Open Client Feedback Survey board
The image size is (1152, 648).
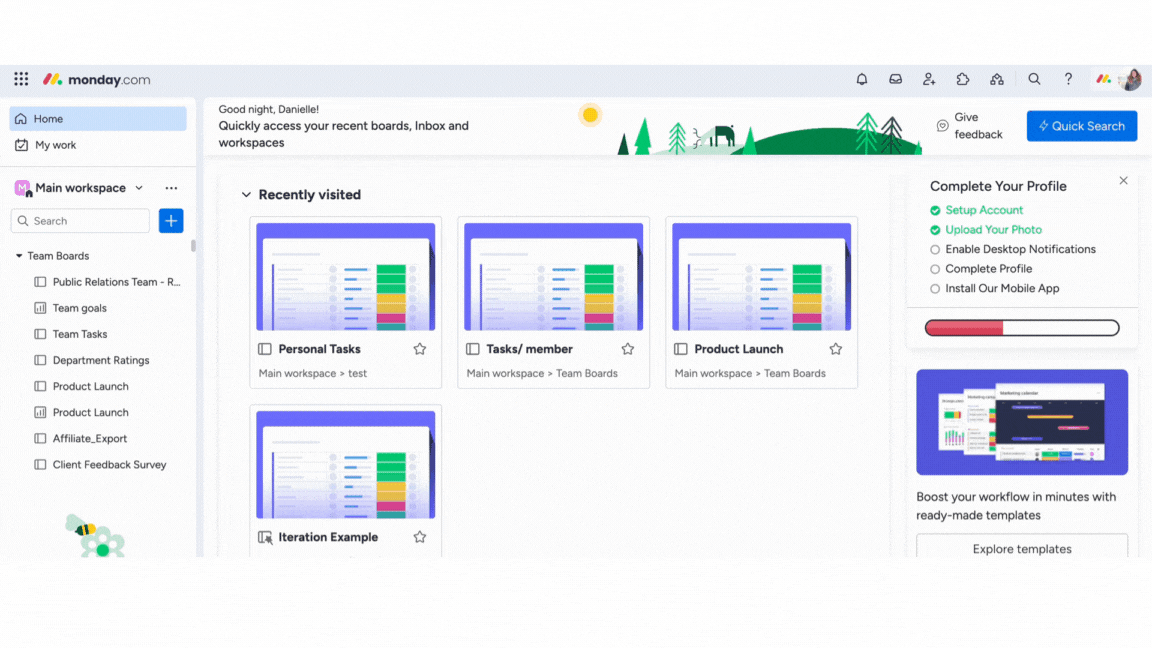click(x=109, y=465)
